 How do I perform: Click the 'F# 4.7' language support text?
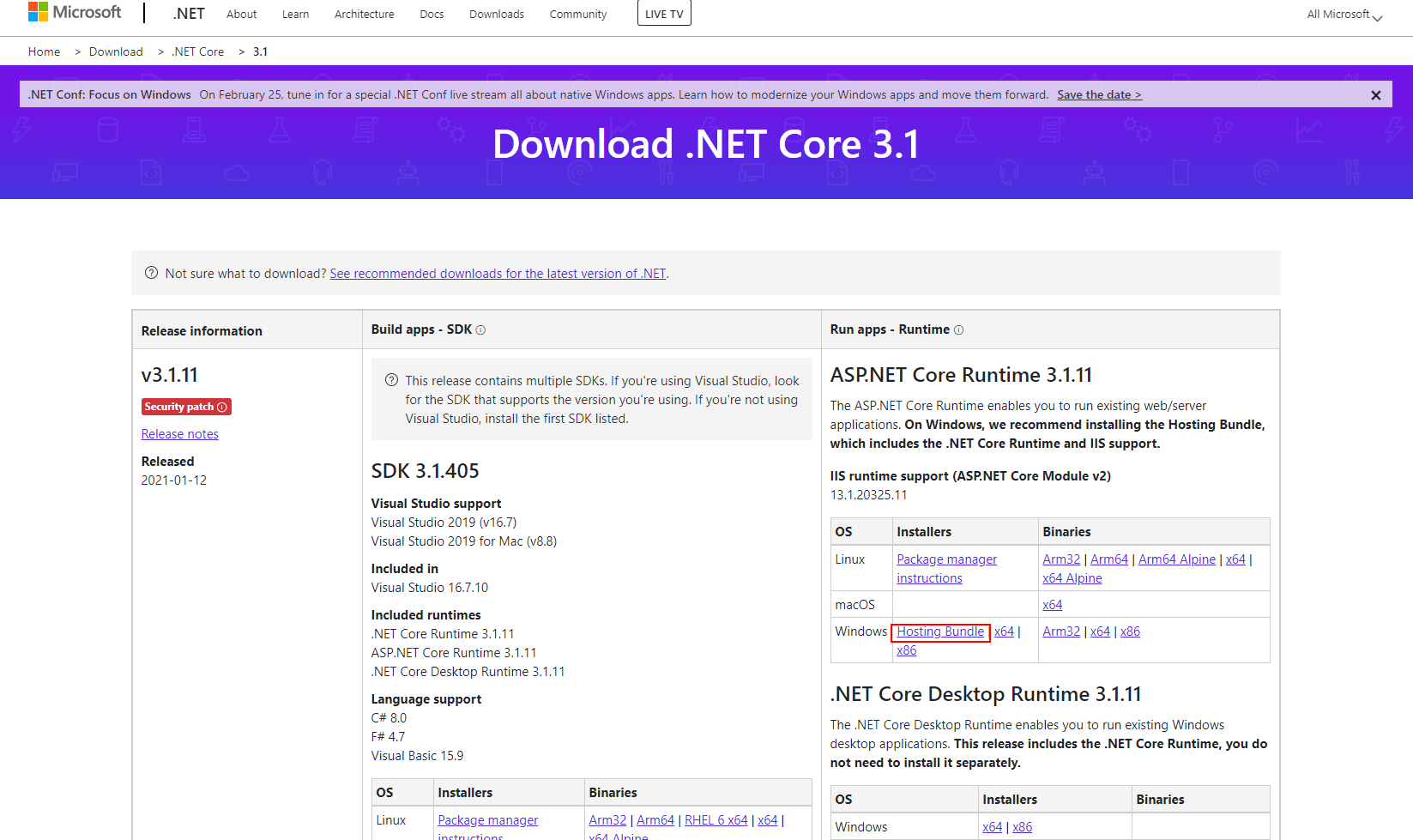[388, 737]
